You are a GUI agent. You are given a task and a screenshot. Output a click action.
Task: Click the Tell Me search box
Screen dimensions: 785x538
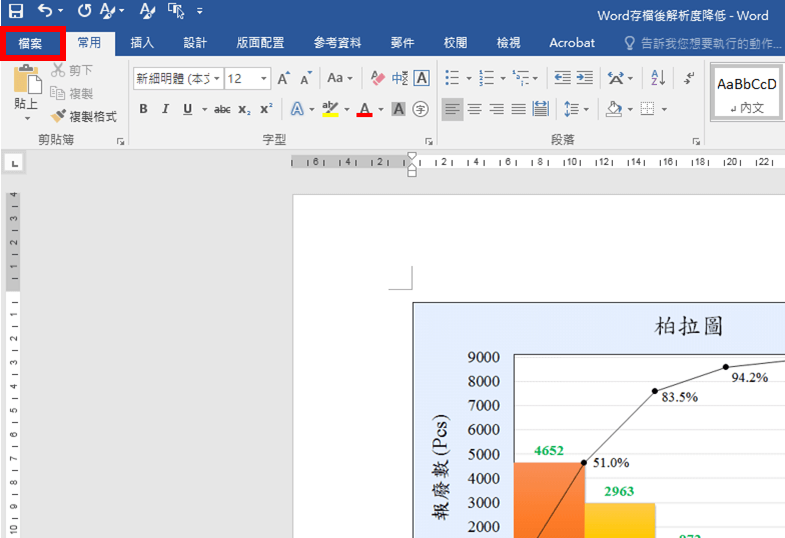tap(700, 43)
